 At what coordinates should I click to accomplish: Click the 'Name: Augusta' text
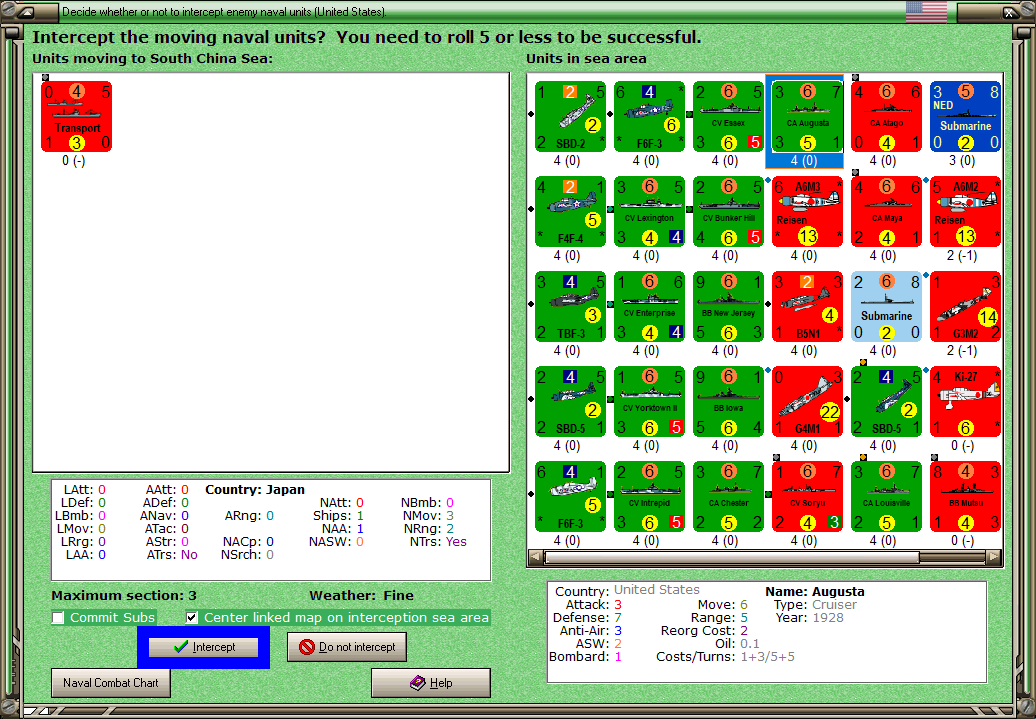click(x=815, y=591)
